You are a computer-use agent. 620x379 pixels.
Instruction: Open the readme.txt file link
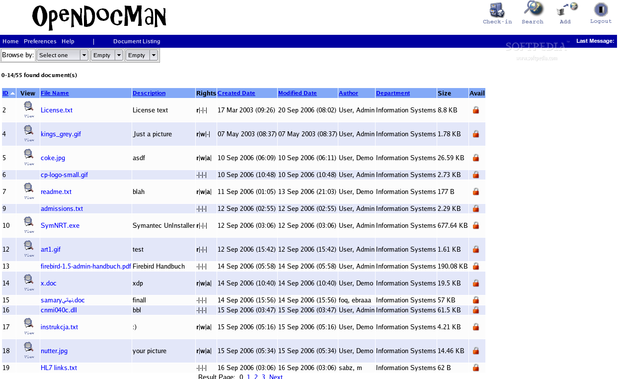(56, 192)
